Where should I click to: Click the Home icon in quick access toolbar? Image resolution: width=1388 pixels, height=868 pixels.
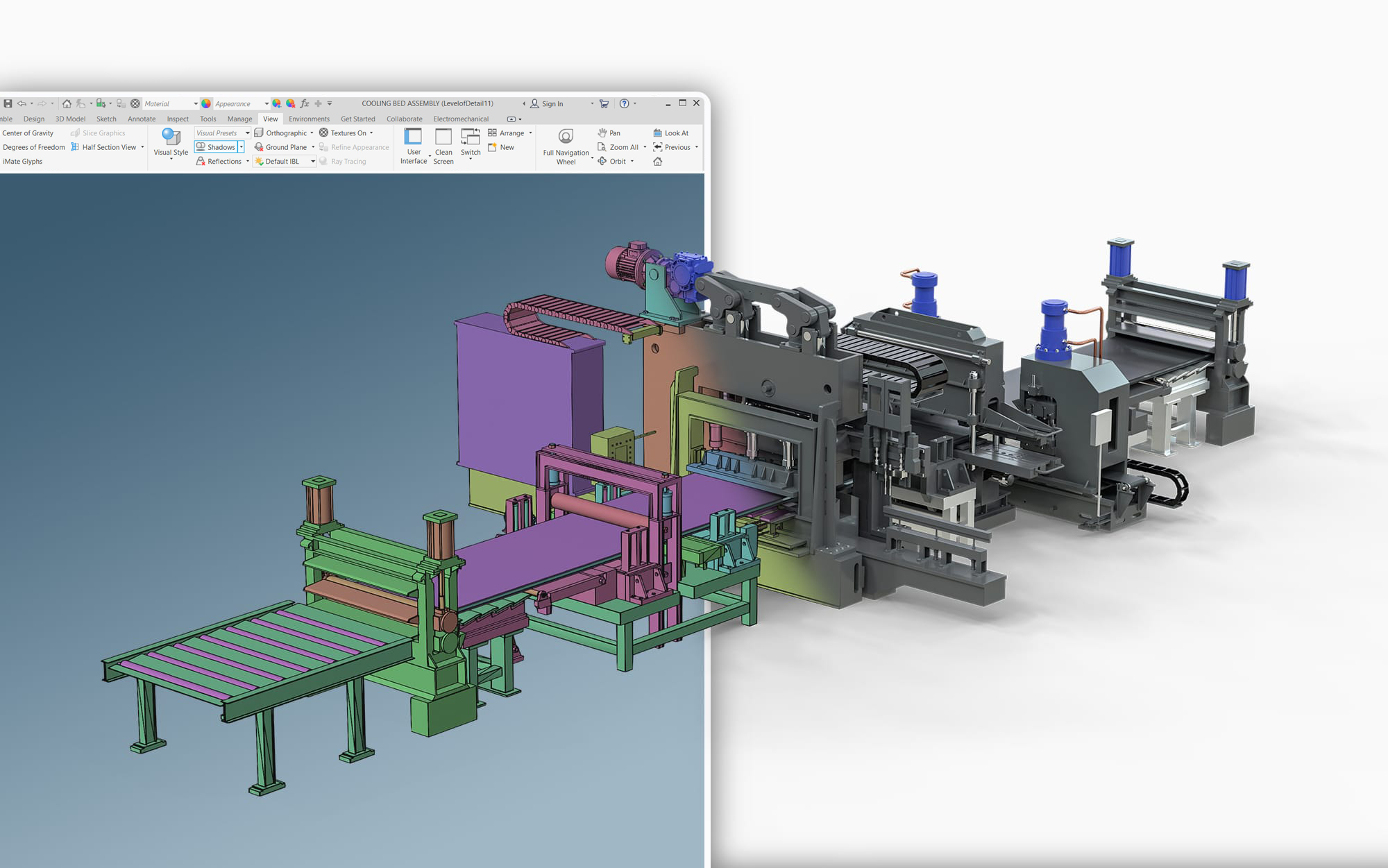[67, 103]
